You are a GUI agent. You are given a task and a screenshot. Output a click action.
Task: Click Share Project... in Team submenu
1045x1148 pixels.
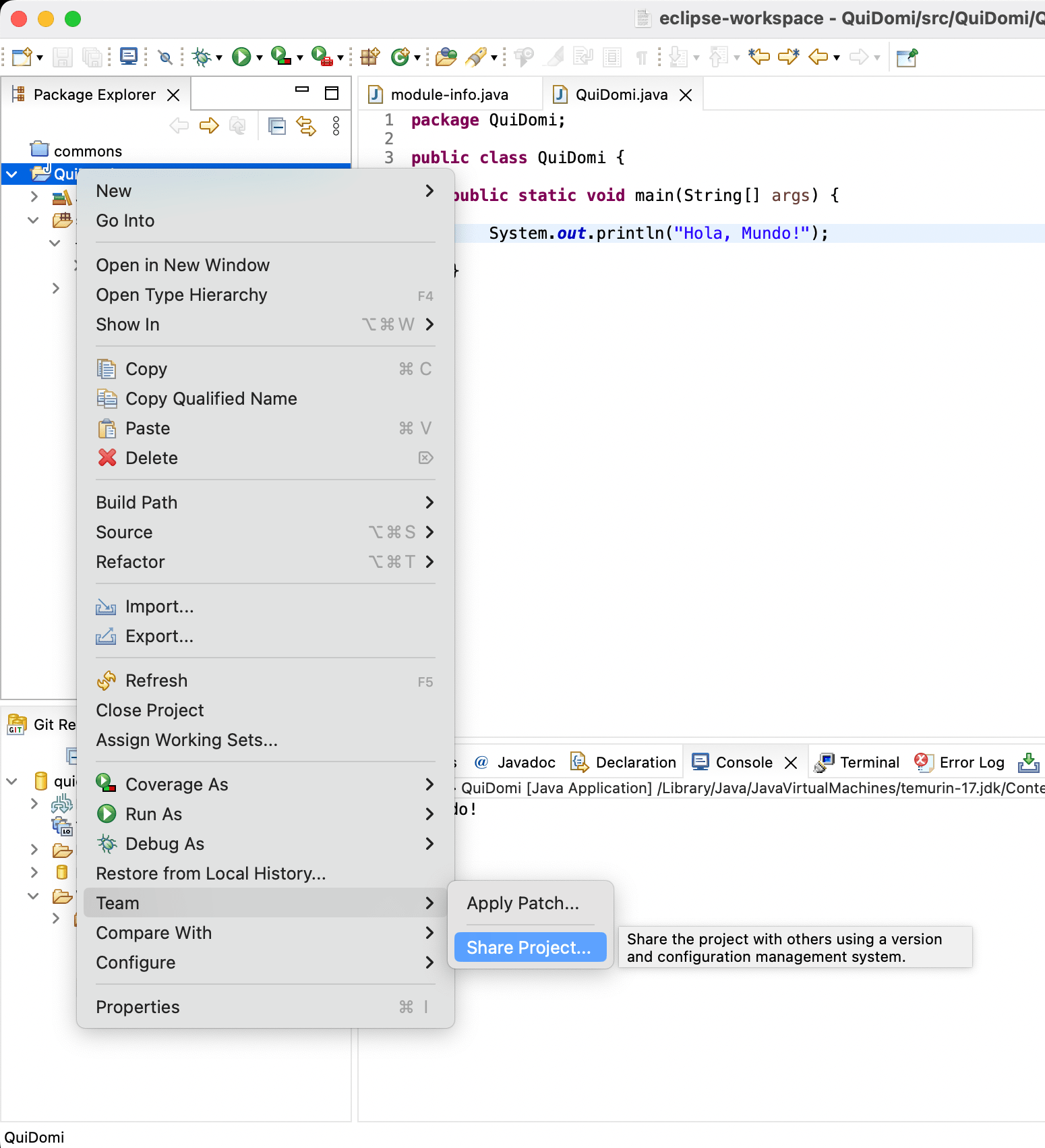coord(531,948)
